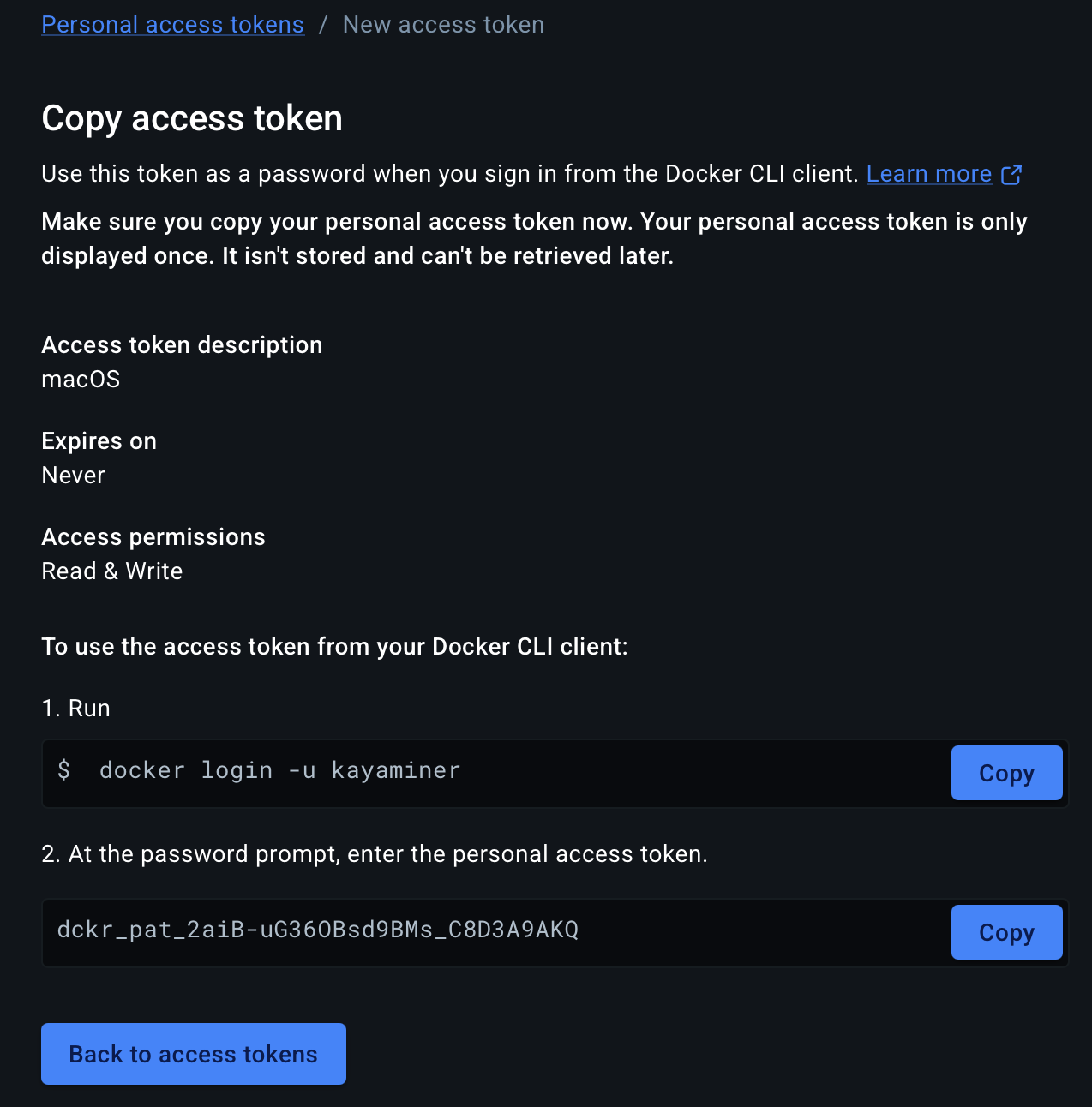Select the macOS description value
The image size is (1092, 1107).
81,380
